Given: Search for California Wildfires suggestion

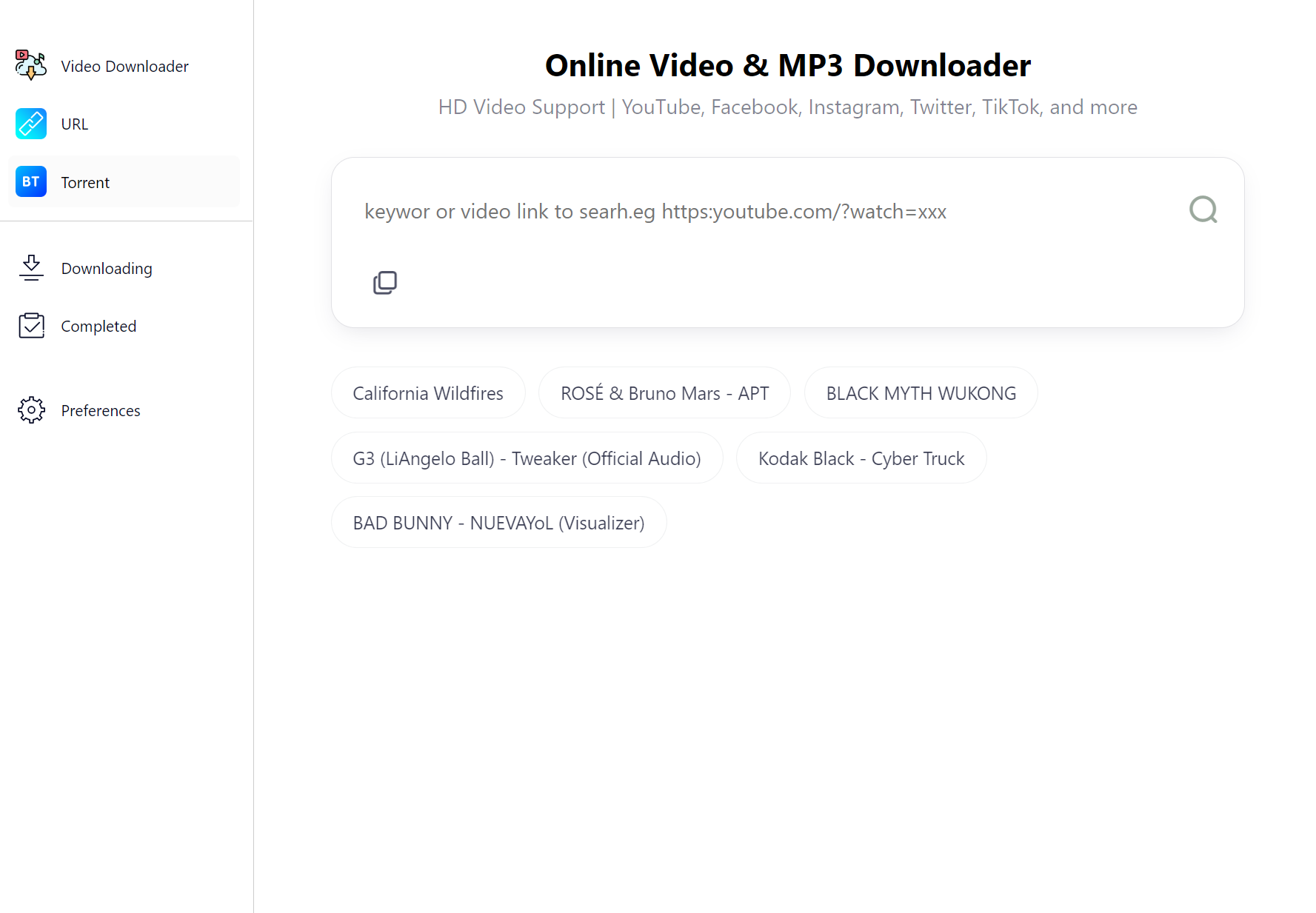Looking at the screenshot, I should [x=428, y=393].
